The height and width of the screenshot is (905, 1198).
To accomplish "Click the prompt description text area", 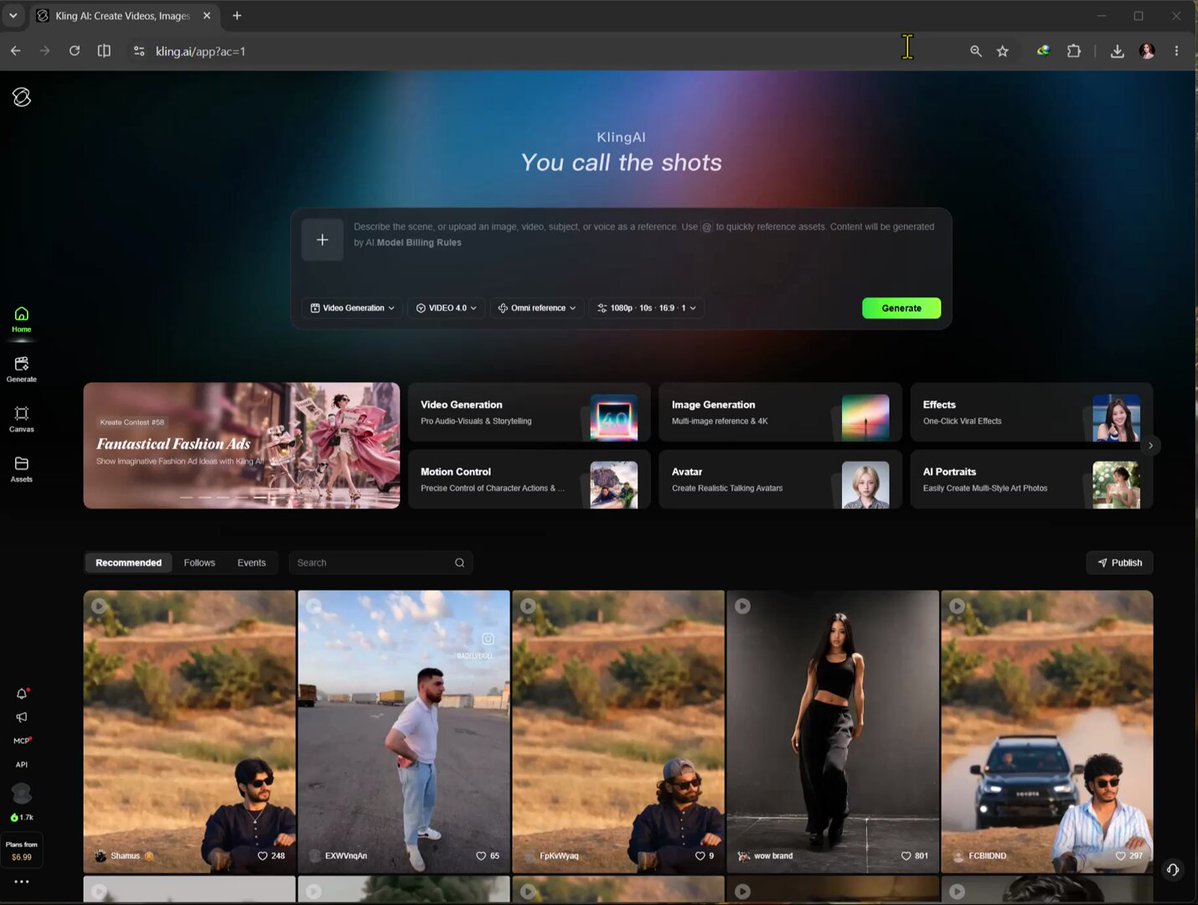I will (x=644, y=252).
